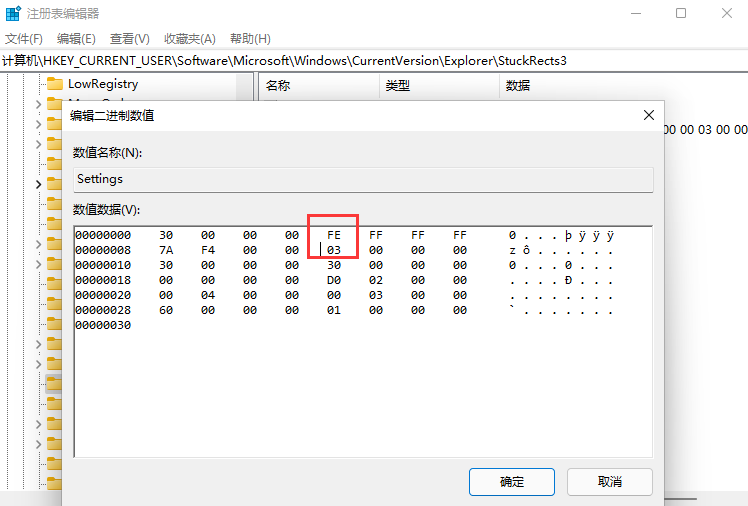Screen dimensions: 748x506
Task: Click the offset label 00000020
Action: [x=103, y=295]
